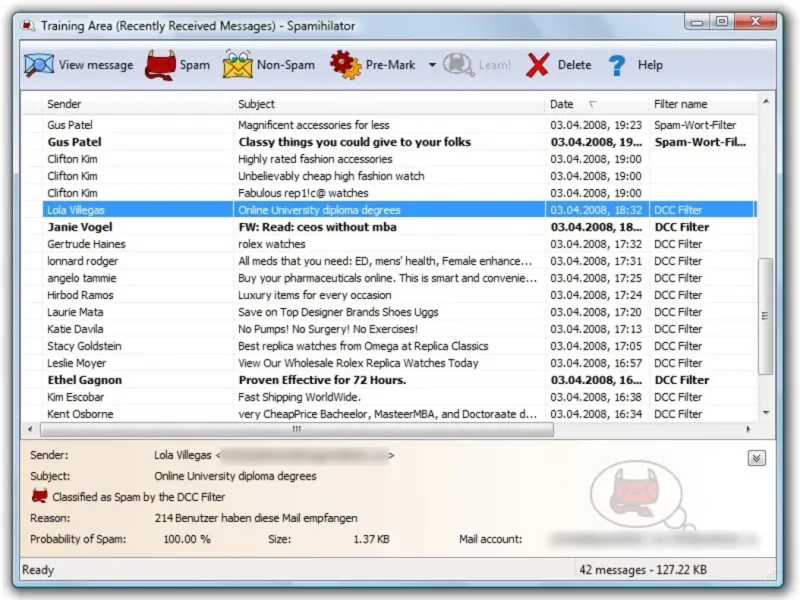
Task: Click the Spamihilator title bar app icon
Action: tap(28, 26)
